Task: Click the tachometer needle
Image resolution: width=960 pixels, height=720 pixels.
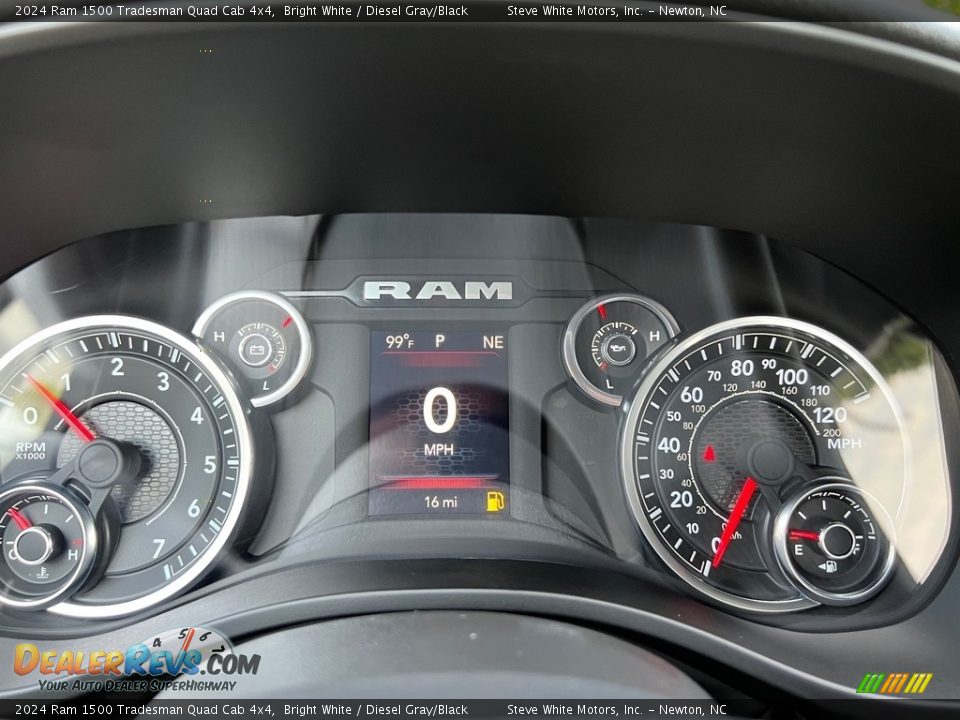Action: [61, 408]
